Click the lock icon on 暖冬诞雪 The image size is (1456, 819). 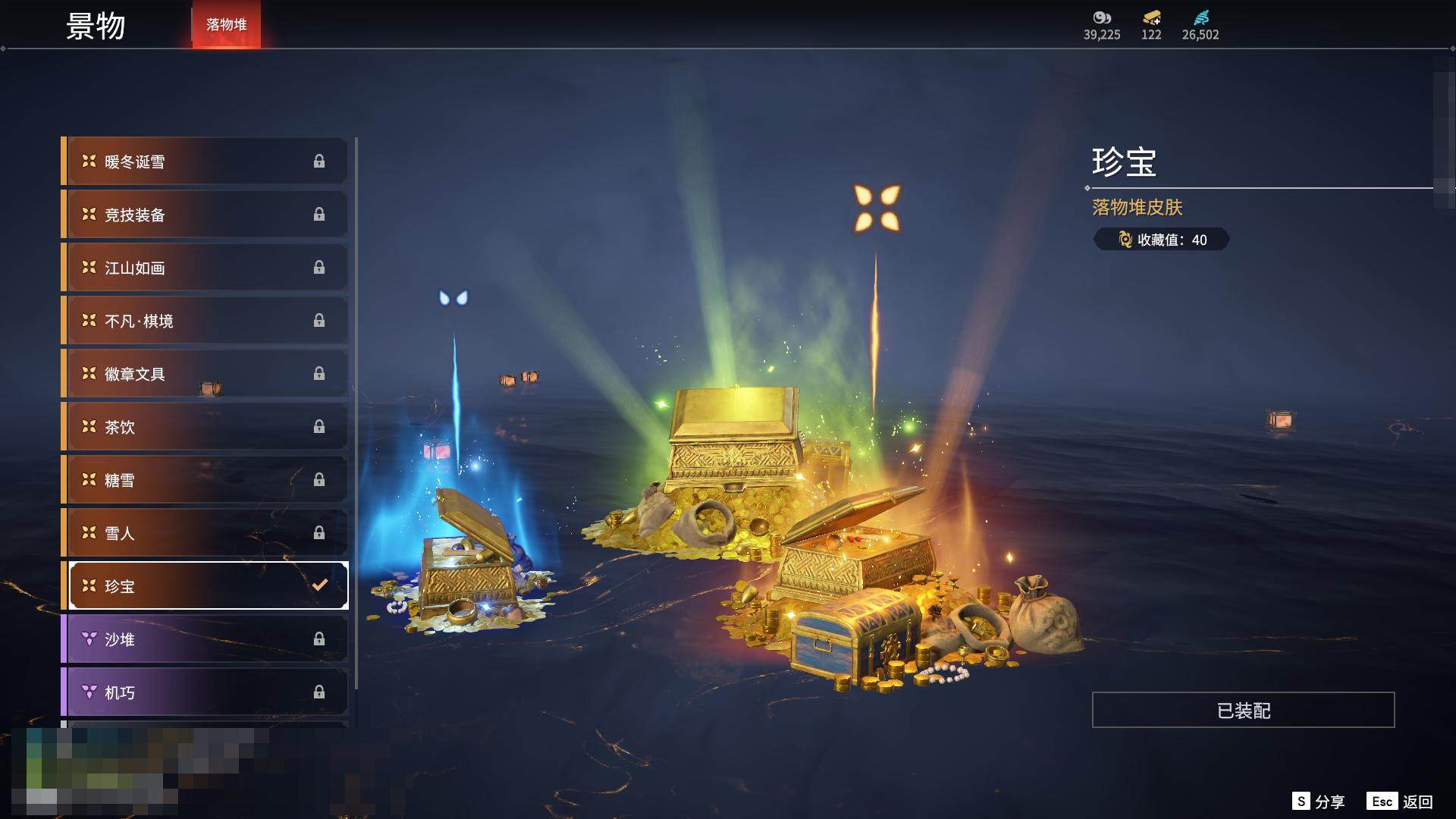pyautogui.click(x=319, y=161)
